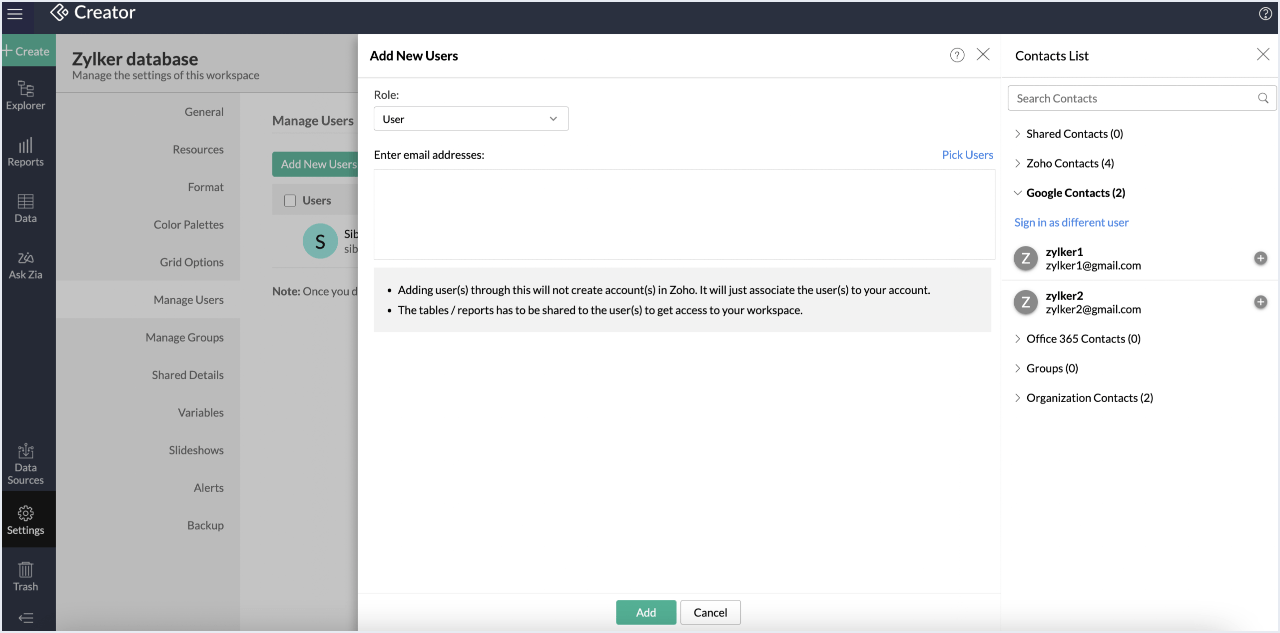Open Reports in the sidebar
Image resolution: width=1280 pixels, height=633 pixels.
[x=26, y=152]
